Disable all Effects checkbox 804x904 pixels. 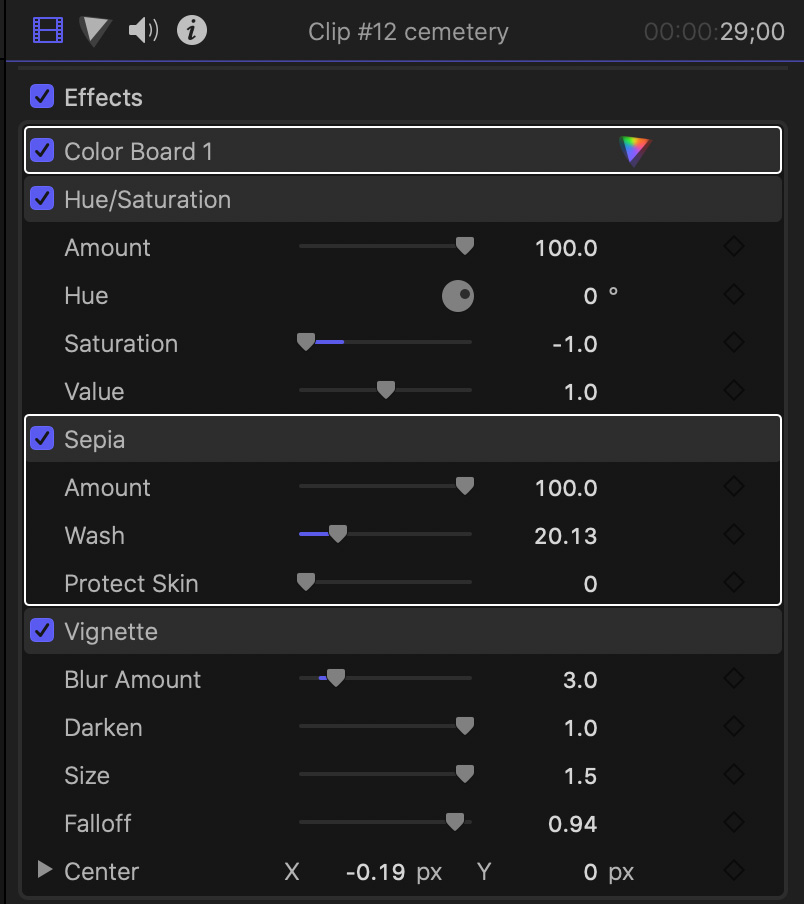[x=42, y=97]
